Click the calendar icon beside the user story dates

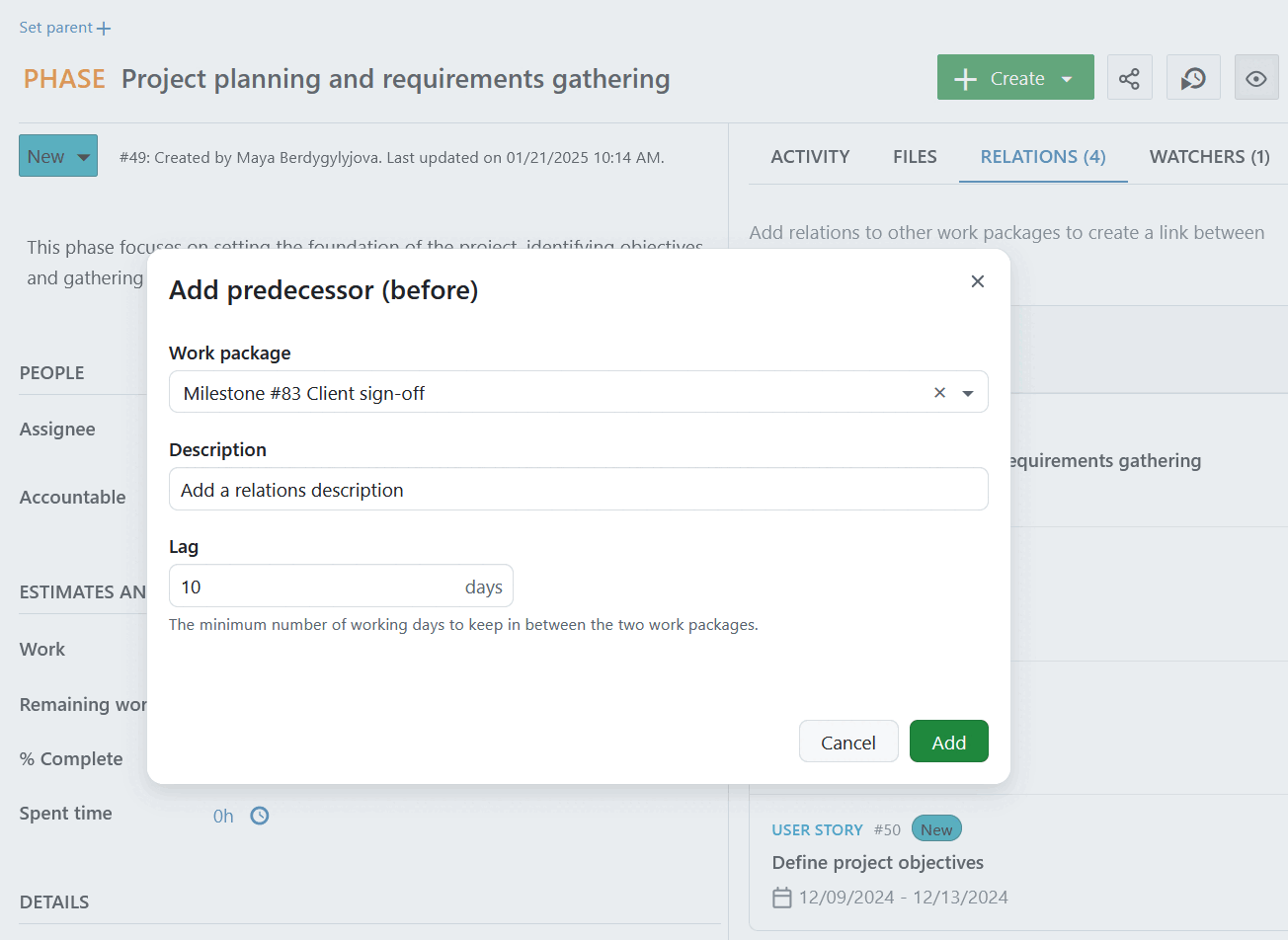[x=781, y=897]
